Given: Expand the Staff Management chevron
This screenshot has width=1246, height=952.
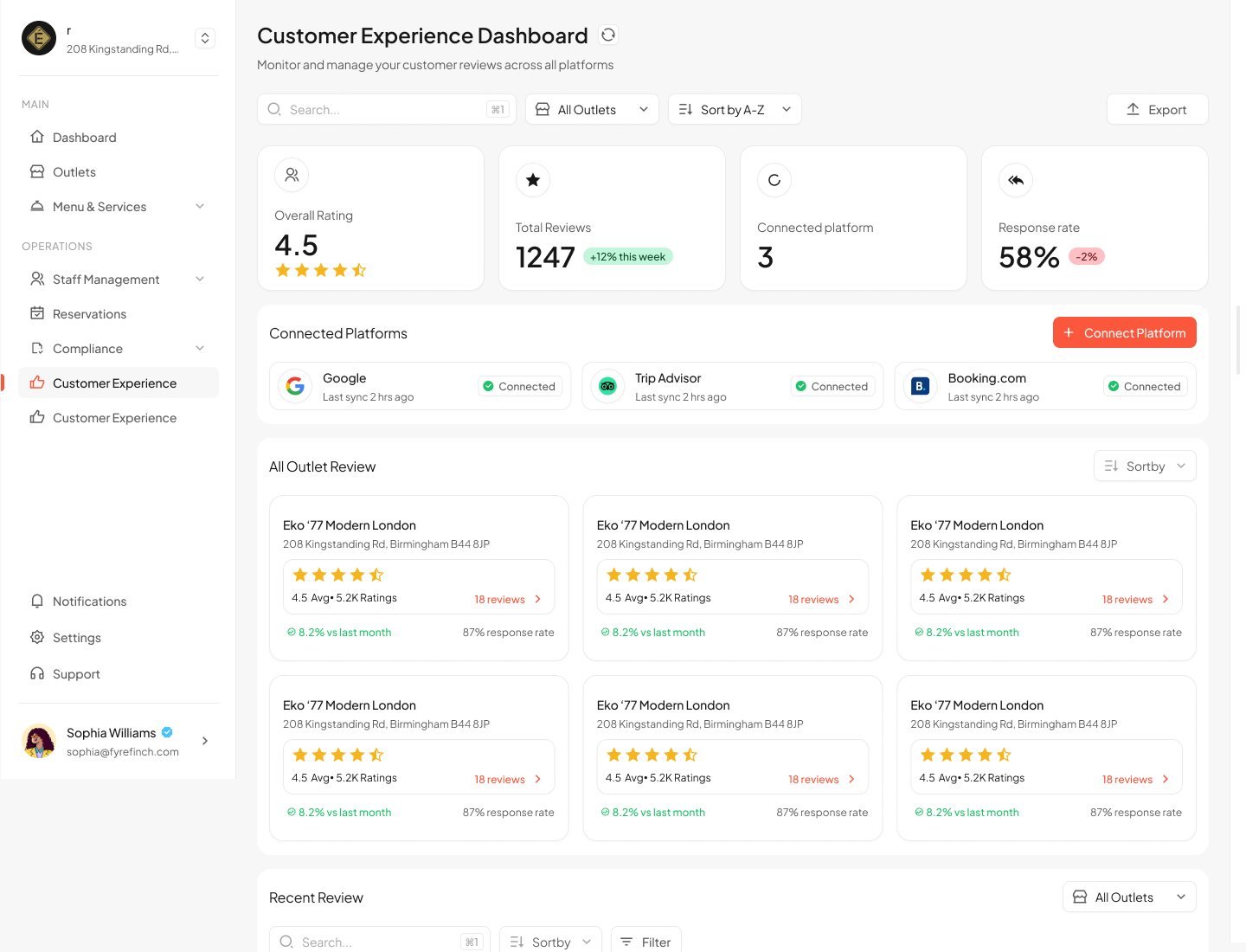Looking at the screenshot, I should pos(200,279).
